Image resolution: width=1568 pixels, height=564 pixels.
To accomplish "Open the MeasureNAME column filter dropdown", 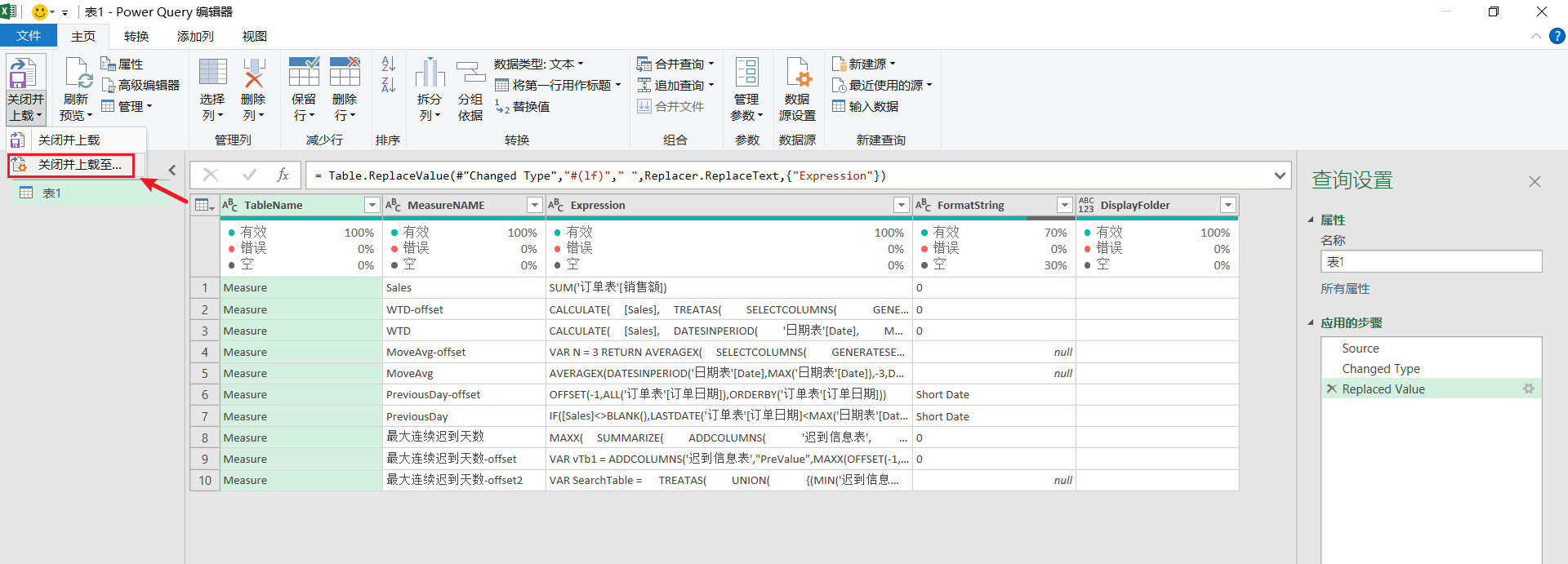I will 535,206.
